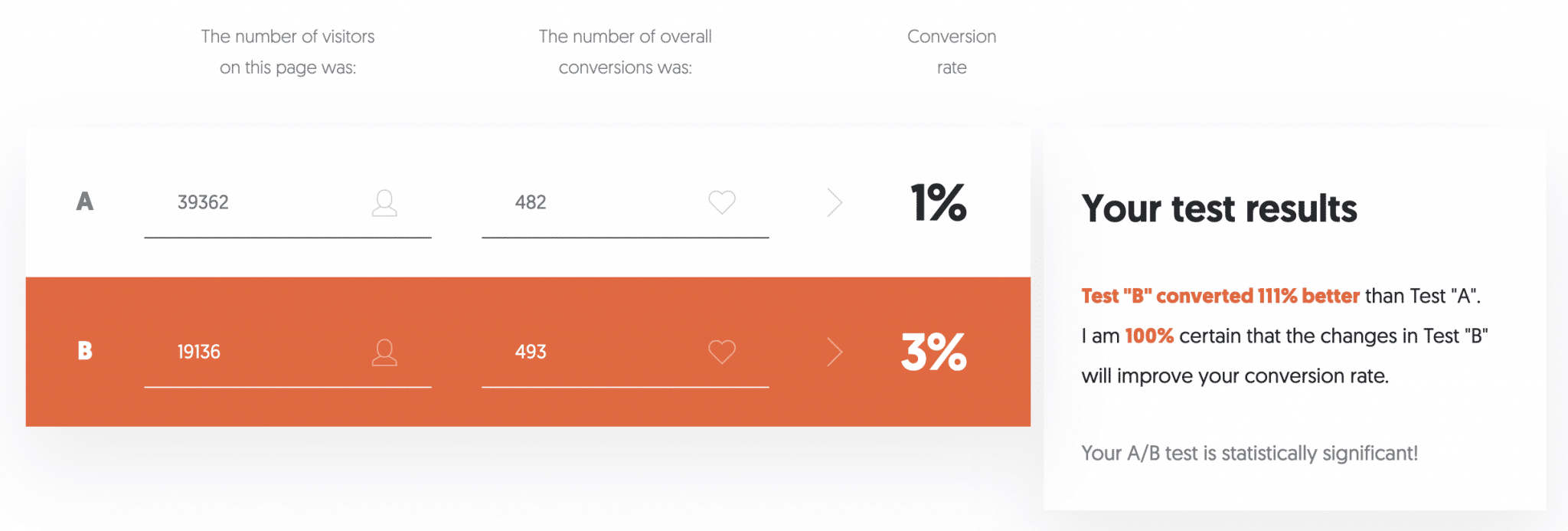Click the 'number of overall conversions' header
The height and width of the screenshot is (531, 1568).
(x=626, y=51)
